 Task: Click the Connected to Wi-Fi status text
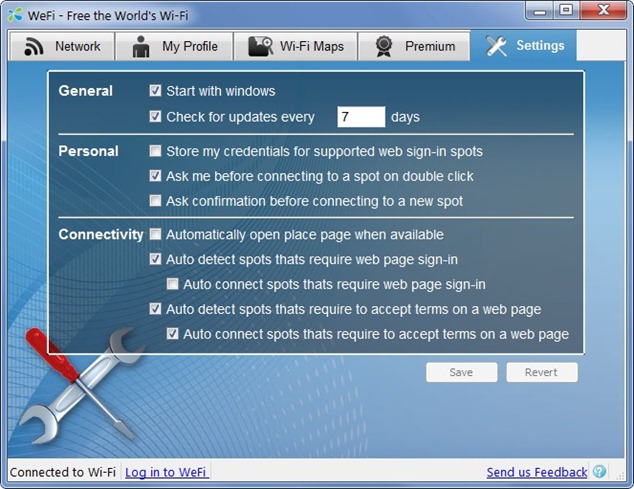(63, 472)
